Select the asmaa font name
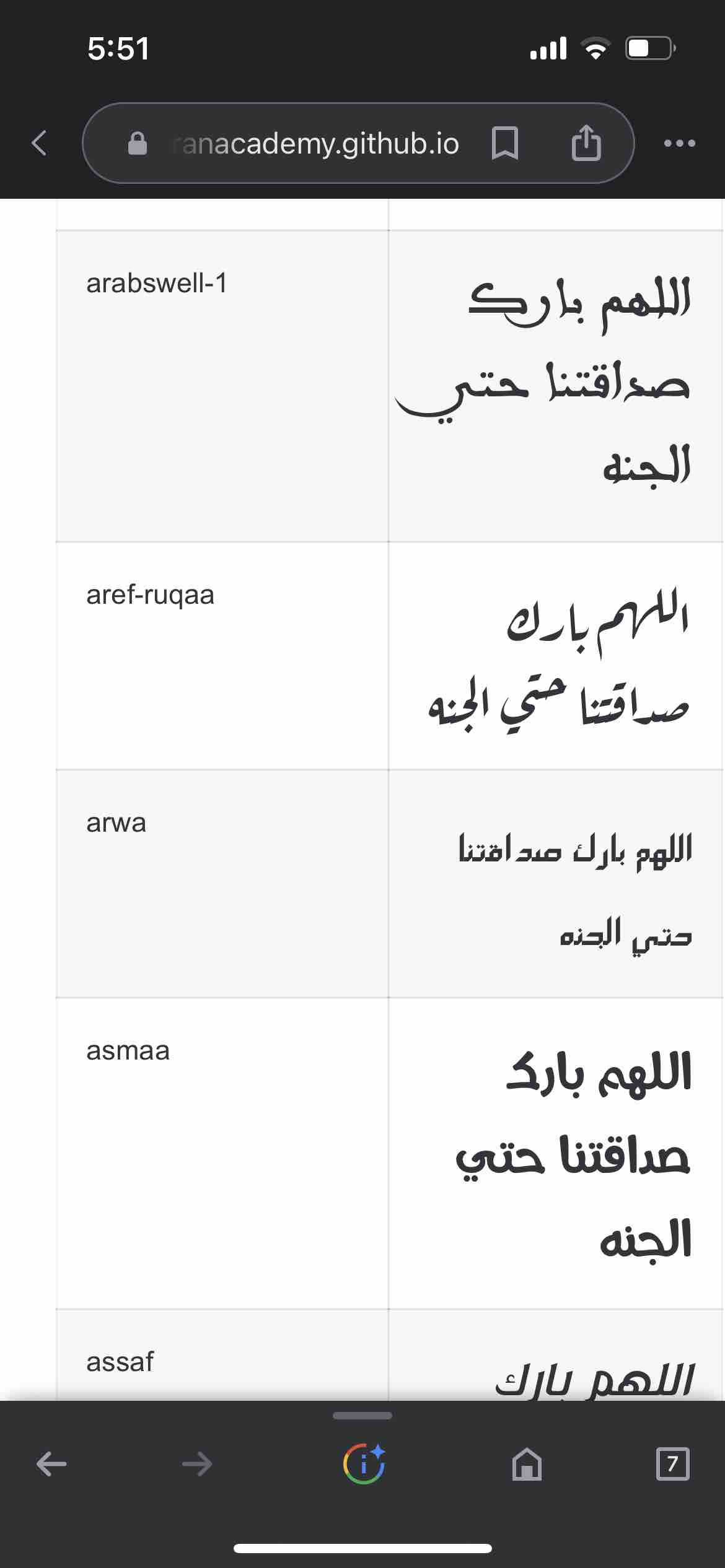The height and width of the screenshot is (1568, 725). click(128, 1050)
